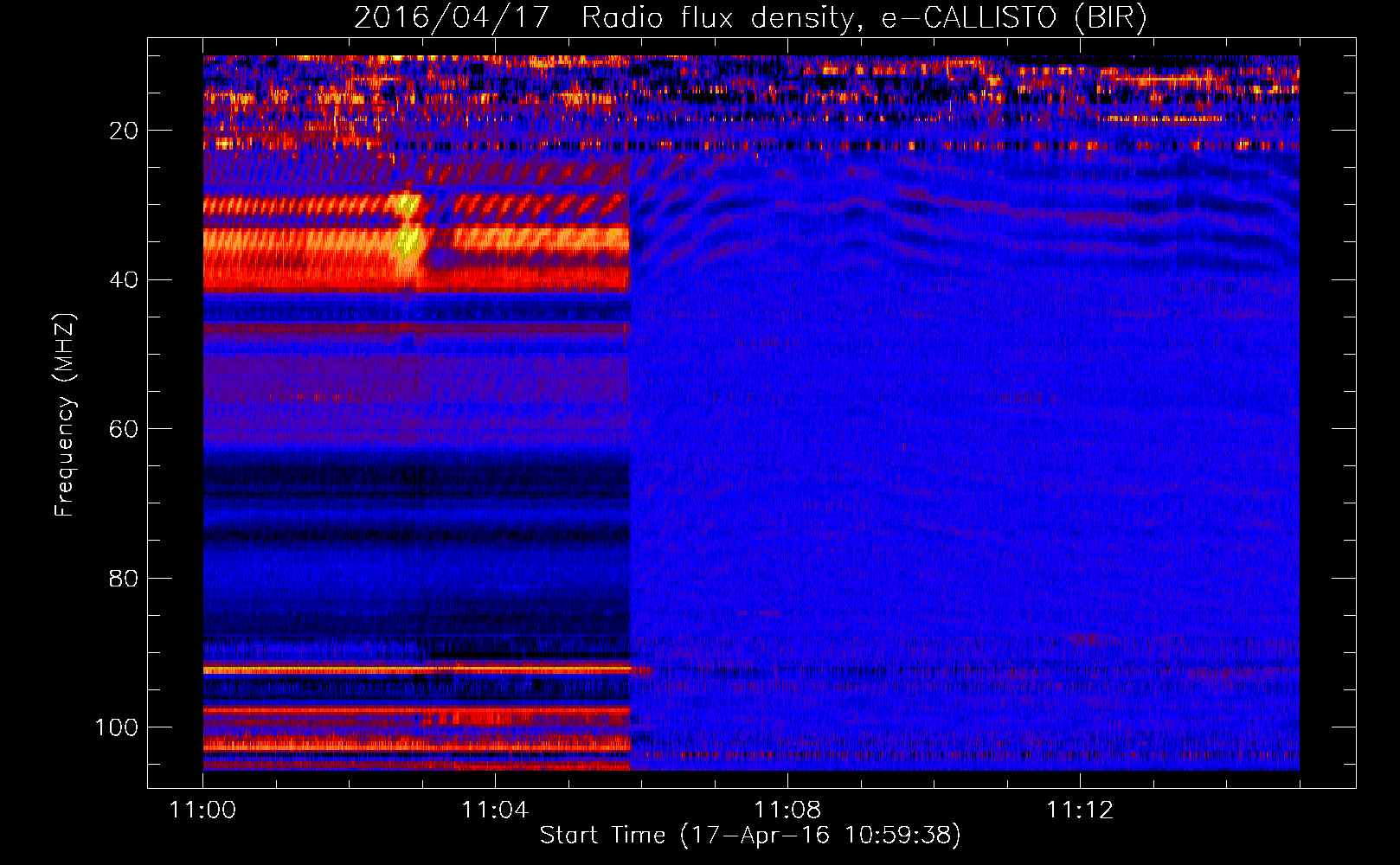The height and width of the screenshot is (865, 1400).
Task: Click the 11:08 time tick label
Action: point(787,811)
